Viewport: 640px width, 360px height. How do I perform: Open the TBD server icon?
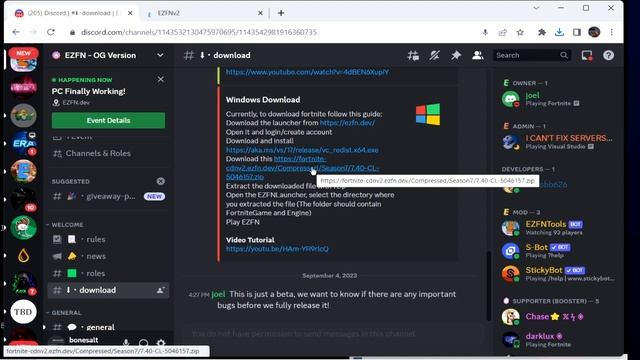[23, 312]
